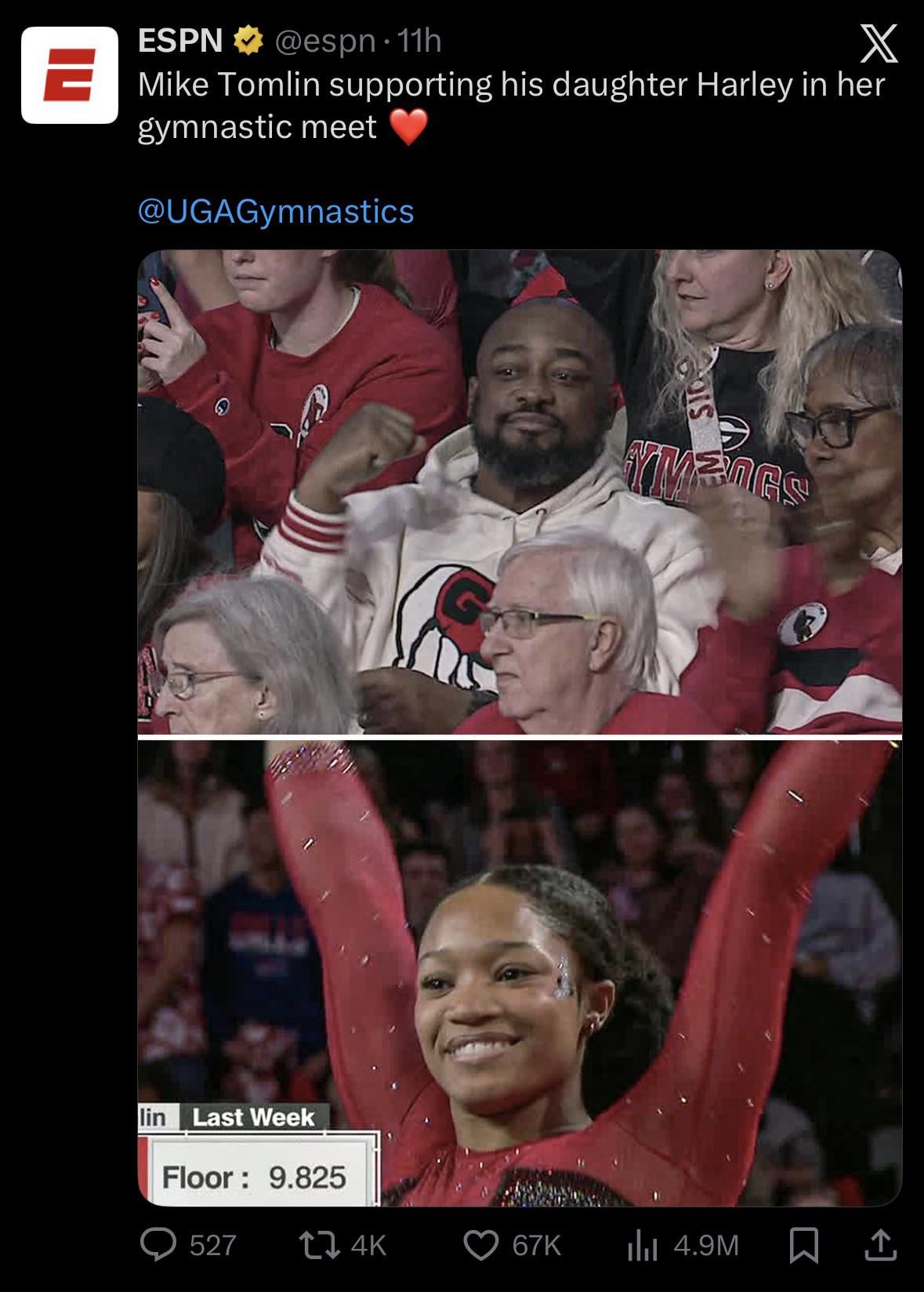The width and height of the screenshot is (924, 1292).
Task: Select the ESPN display name
Action: [180, 41]
